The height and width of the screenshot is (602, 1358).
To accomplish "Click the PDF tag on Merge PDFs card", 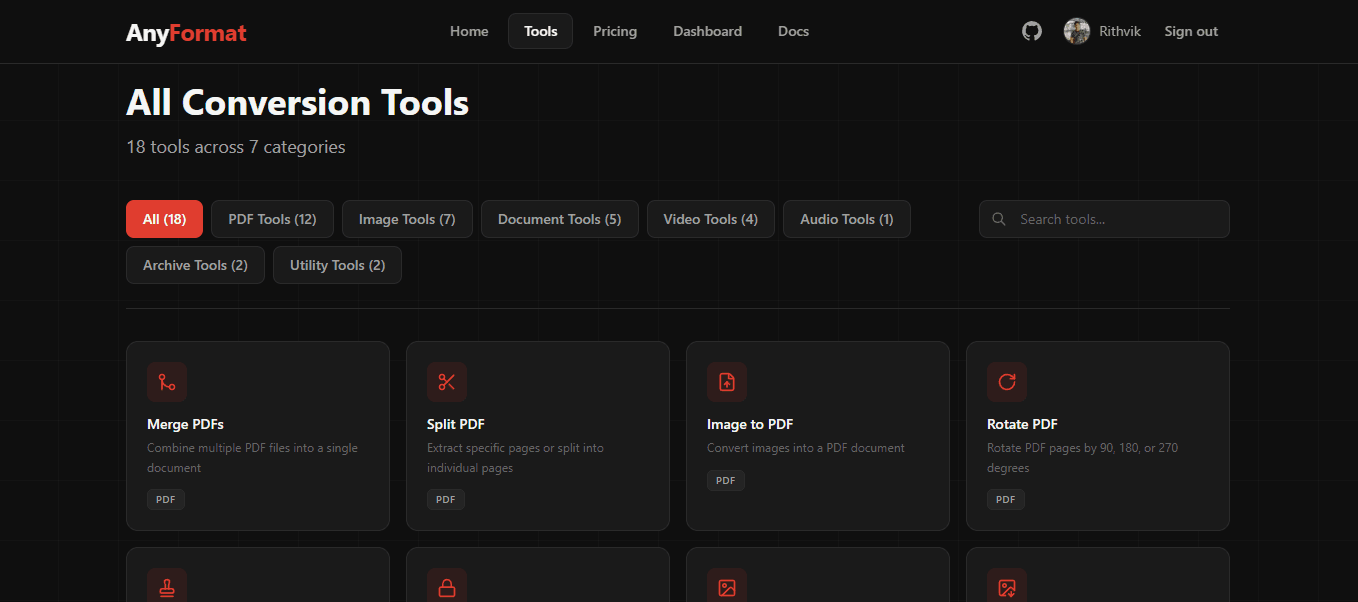I will pos(166,499).
